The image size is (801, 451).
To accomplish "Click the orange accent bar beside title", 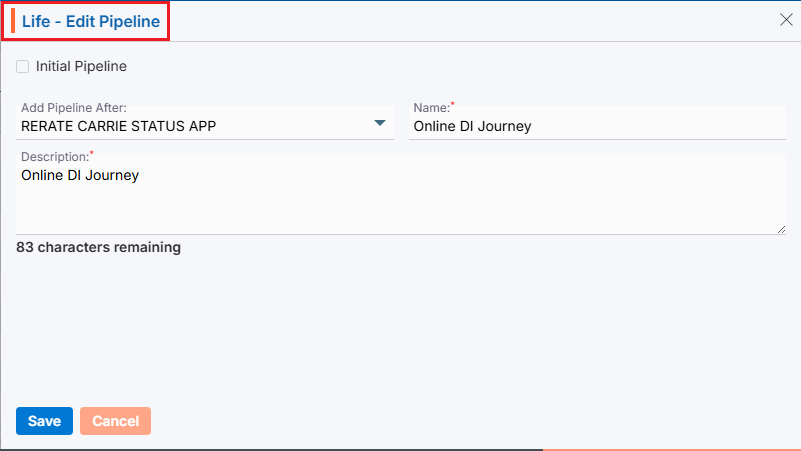I will point(13,21).
